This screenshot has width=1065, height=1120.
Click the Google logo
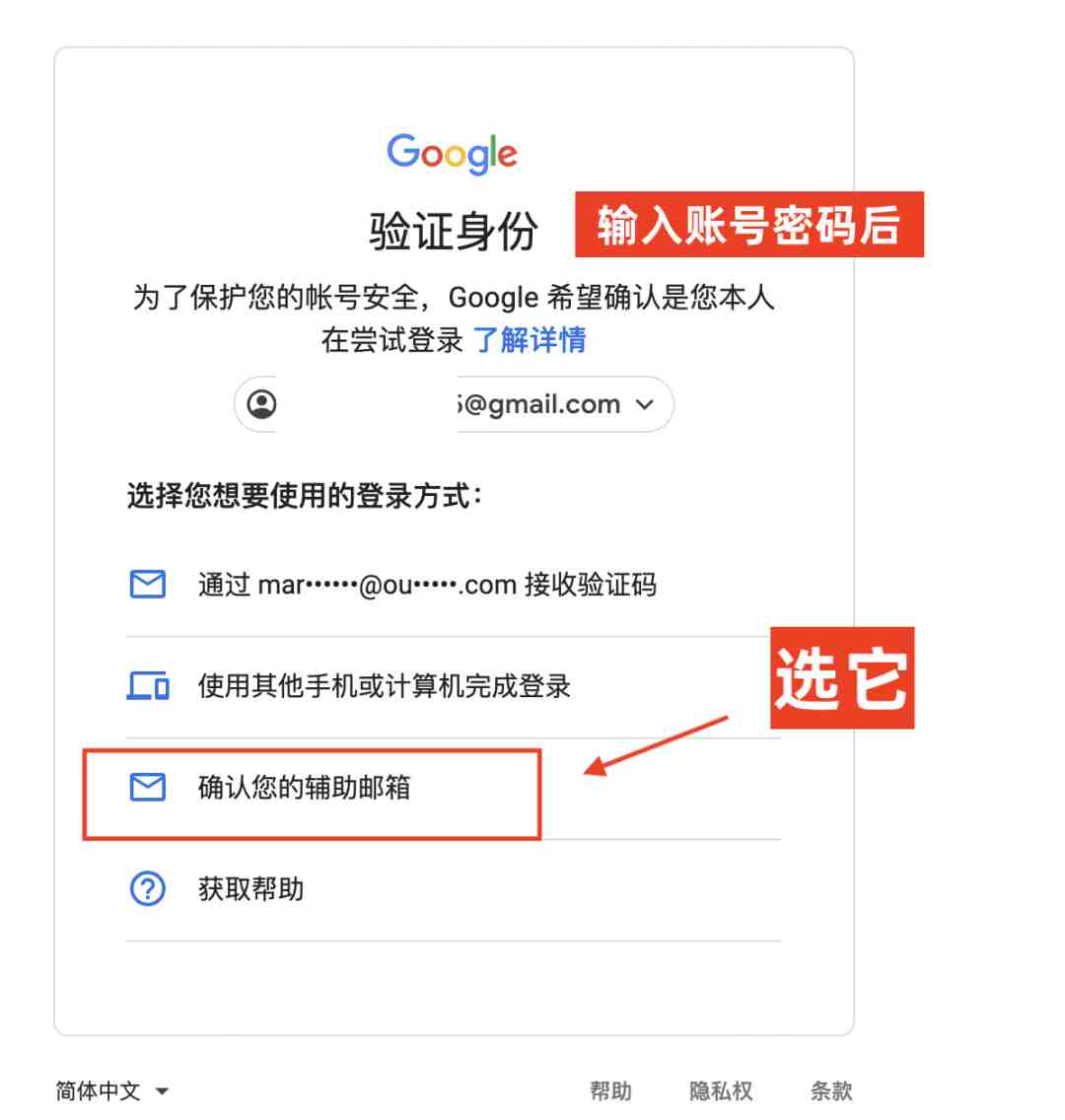pyautogui.click(x=453, y=154)
